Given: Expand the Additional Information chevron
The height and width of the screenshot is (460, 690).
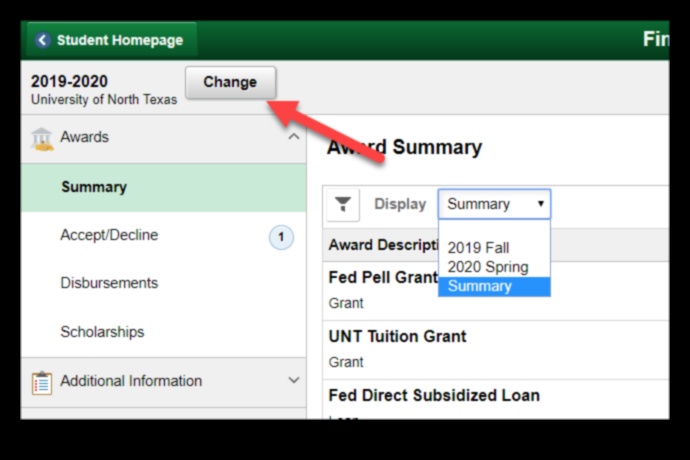Looking at the screenshot, I should tap(294, 380).
